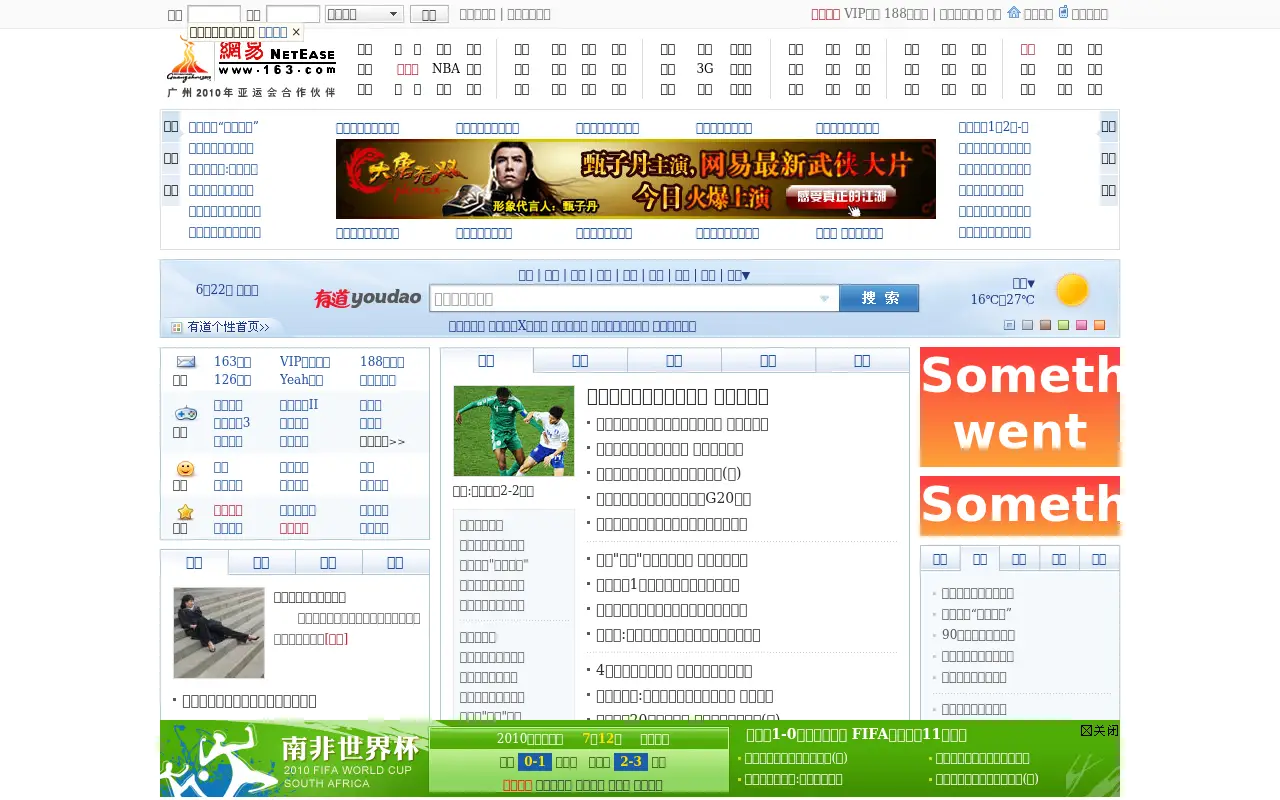Click the house icon in the top bar
The height and width of the screenshot is (800, 1280).
1014,13
